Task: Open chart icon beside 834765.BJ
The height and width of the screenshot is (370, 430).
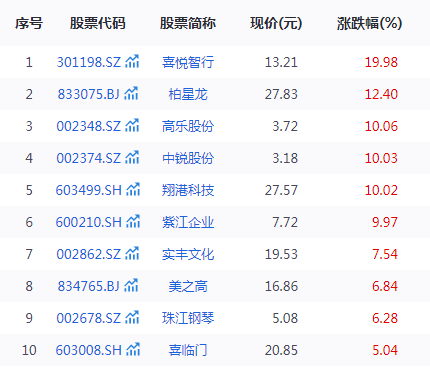Action: pos(131,285)
